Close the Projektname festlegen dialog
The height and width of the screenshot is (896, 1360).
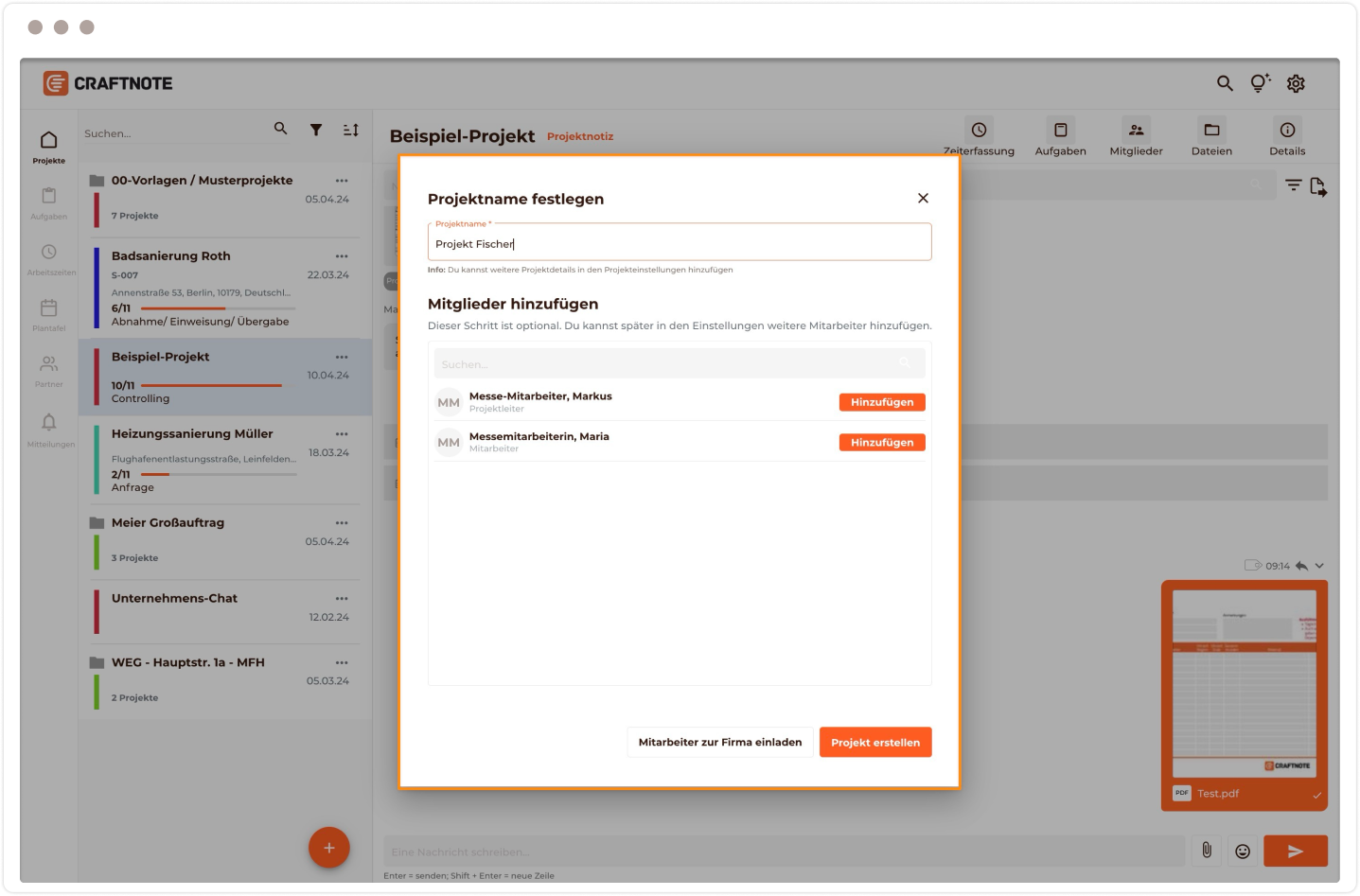(923, 199)
